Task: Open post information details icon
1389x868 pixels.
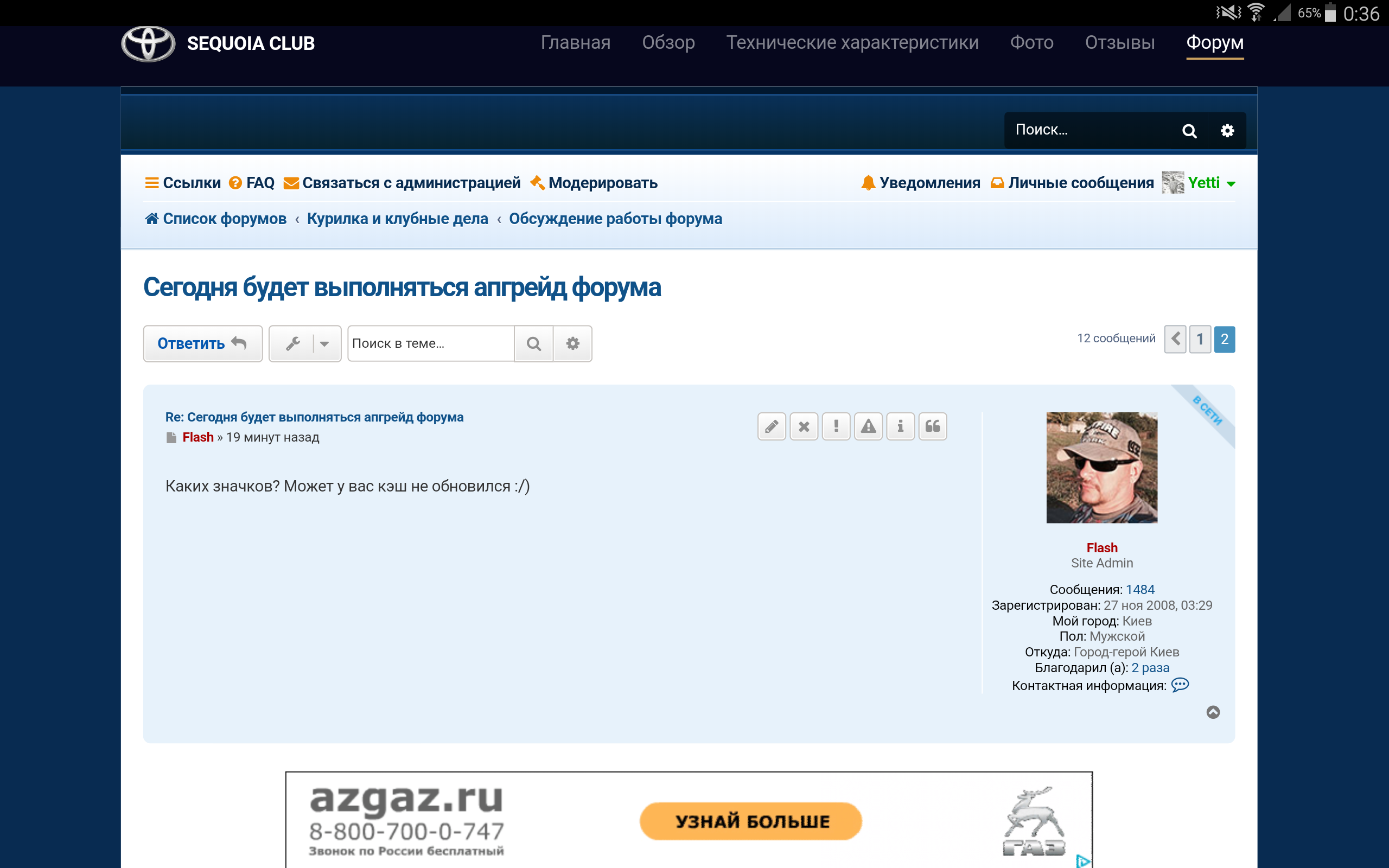Action: 900,426
